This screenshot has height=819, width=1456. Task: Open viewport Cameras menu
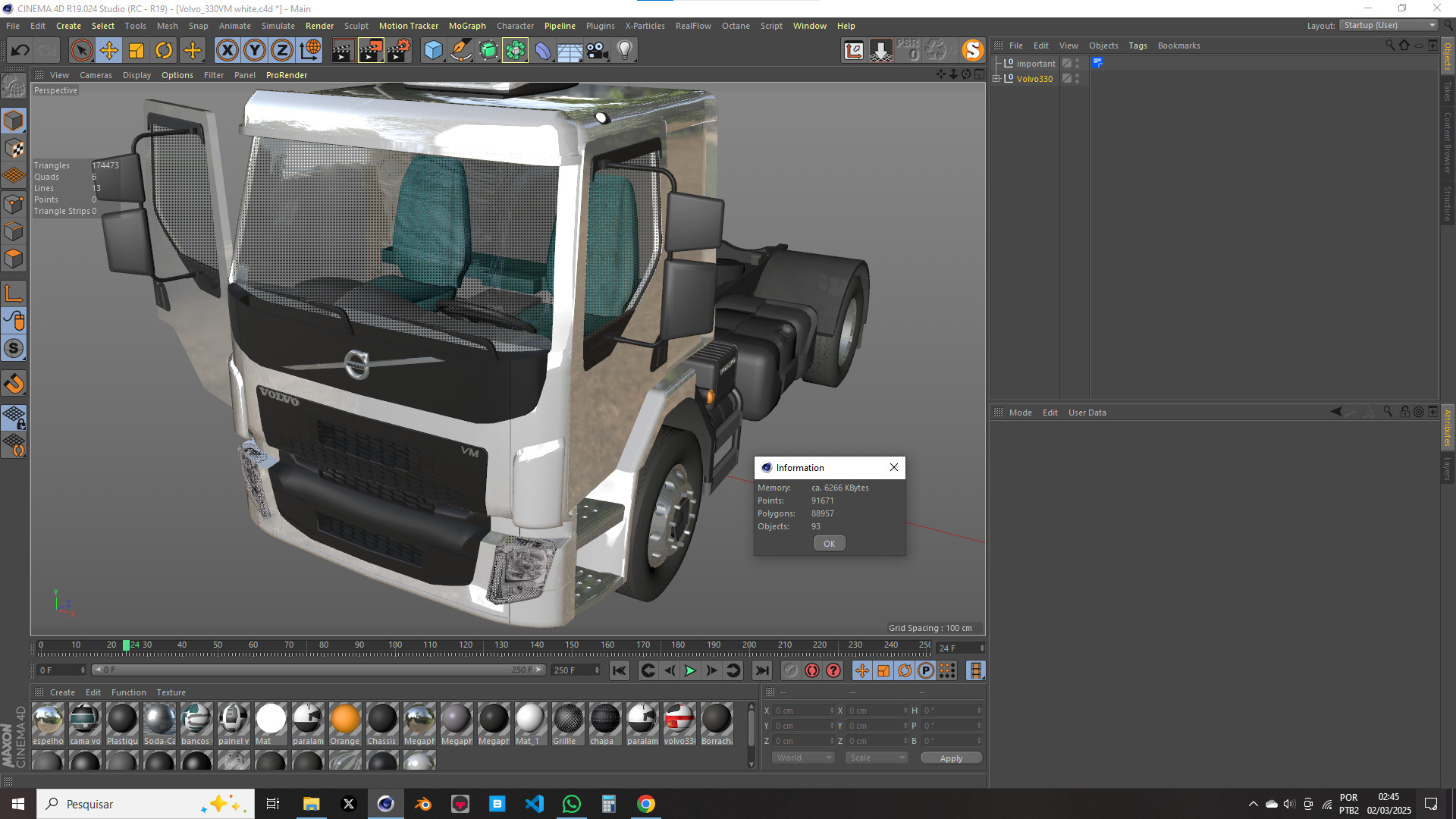coord(96,75)
